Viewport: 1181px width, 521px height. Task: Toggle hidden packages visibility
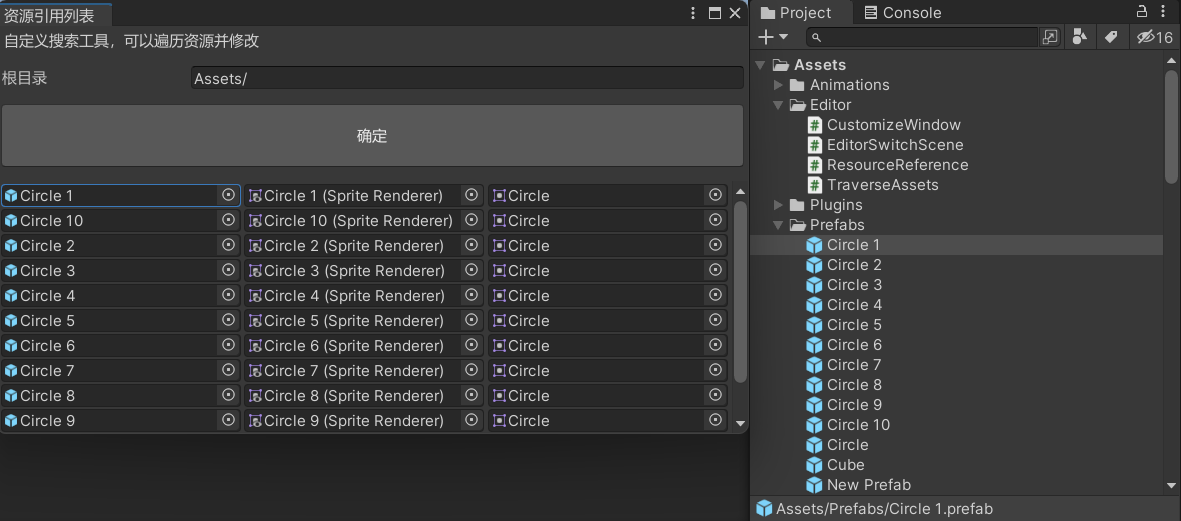point(1155,37)
